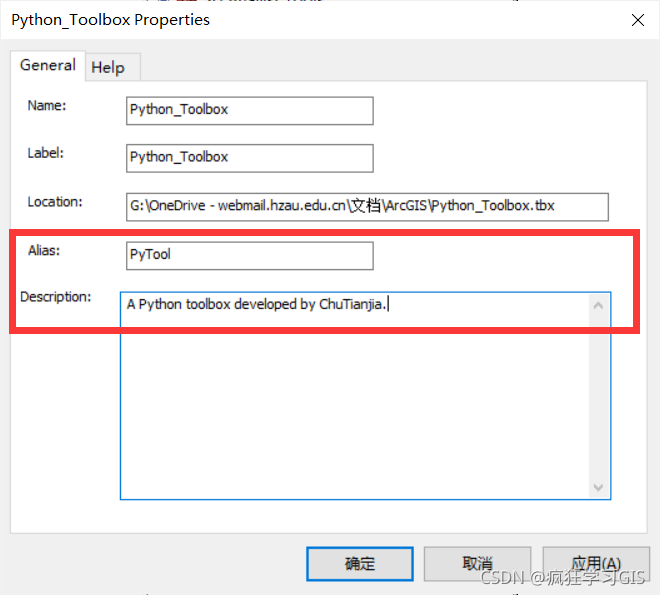Image resolution: width=660 pixels, height=595 pixels.
Task: Click the Name input field
Action: click(x=250, y=111)
